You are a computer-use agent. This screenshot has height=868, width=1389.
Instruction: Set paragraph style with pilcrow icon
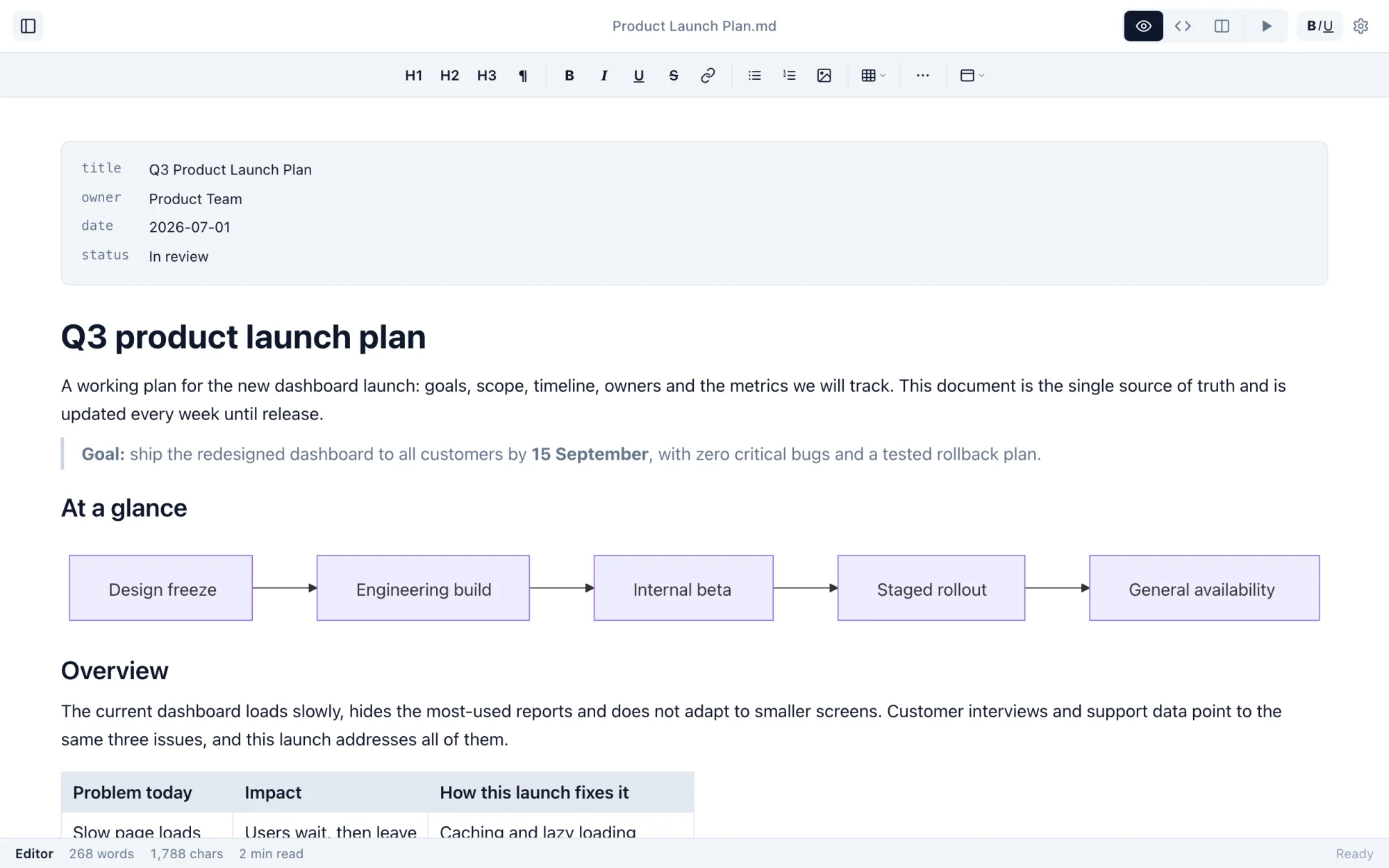click(523, 76)
